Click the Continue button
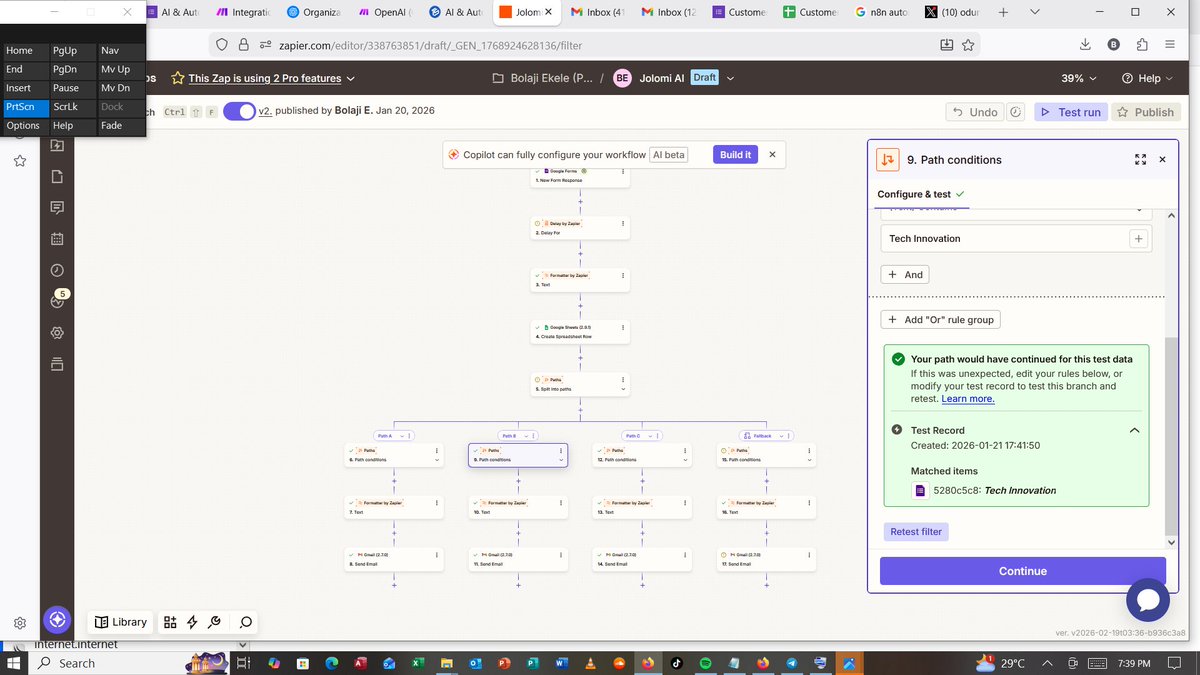This screenshot has height=675, width=1200. 1023,571
